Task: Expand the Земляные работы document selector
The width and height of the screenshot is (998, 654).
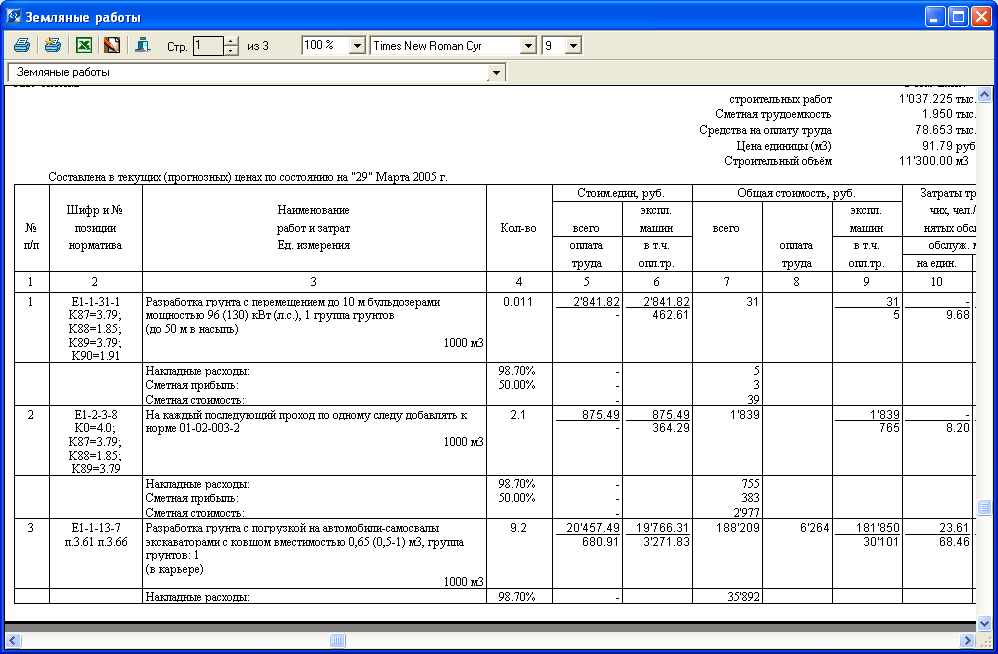Action: pos(496,73)
